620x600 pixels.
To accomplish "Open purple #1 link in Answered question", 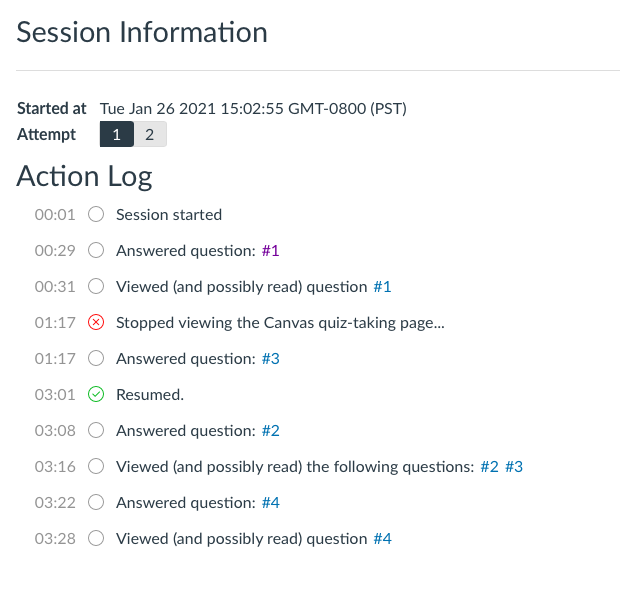I will [x=270, y=250].
